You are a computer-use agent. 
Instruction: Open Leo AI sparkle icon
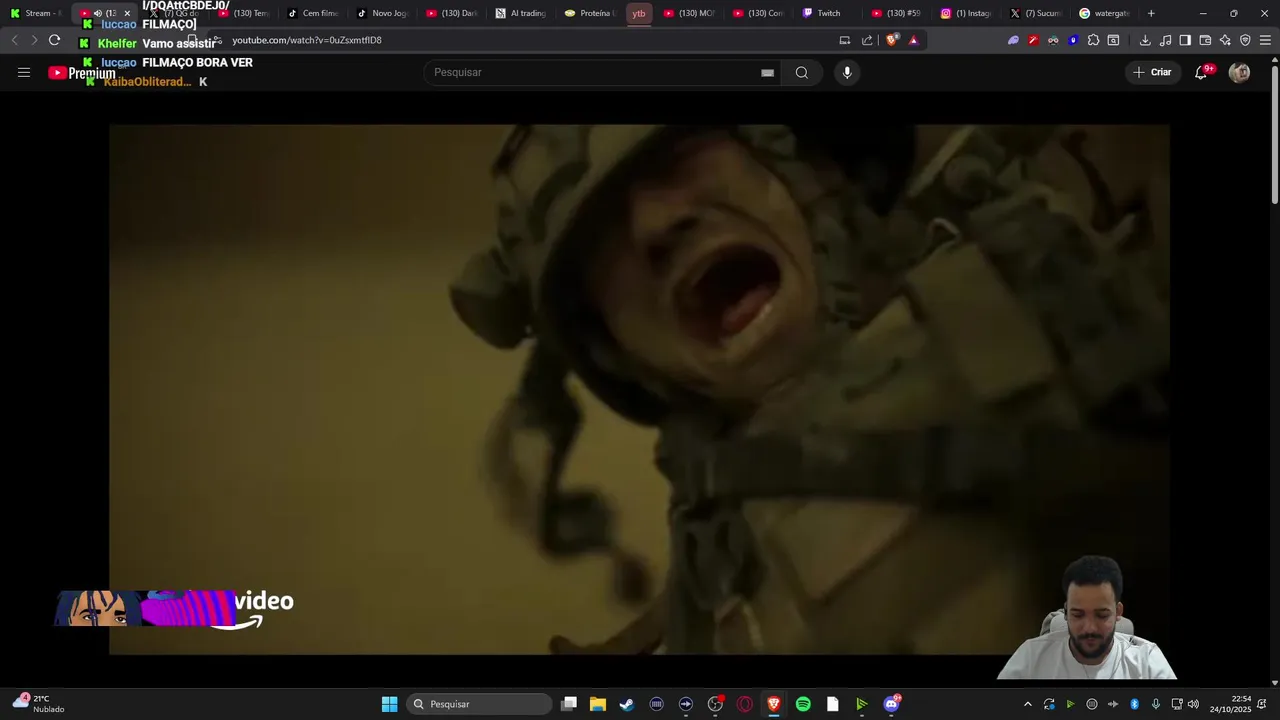pos(1225,40)
